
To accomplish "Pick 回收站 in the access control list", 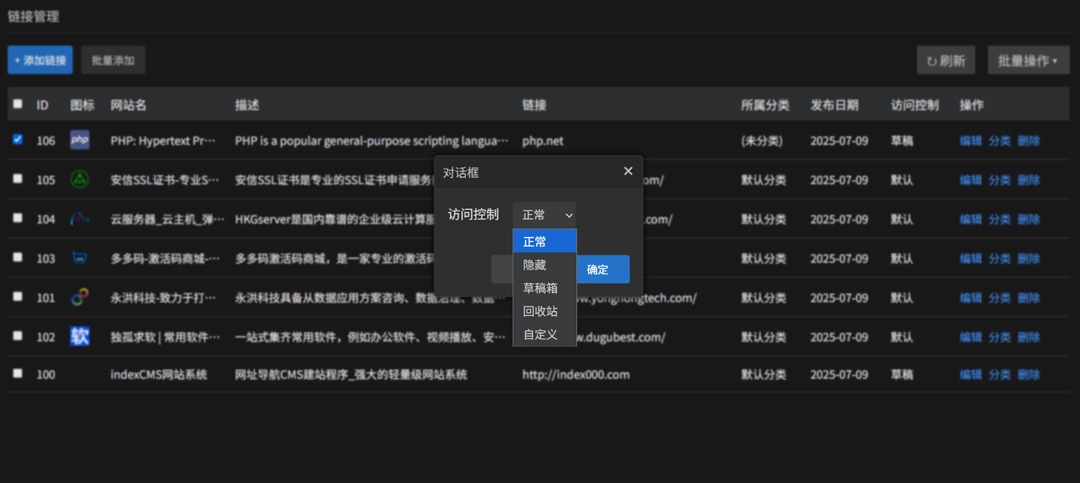I will [540, 311].
